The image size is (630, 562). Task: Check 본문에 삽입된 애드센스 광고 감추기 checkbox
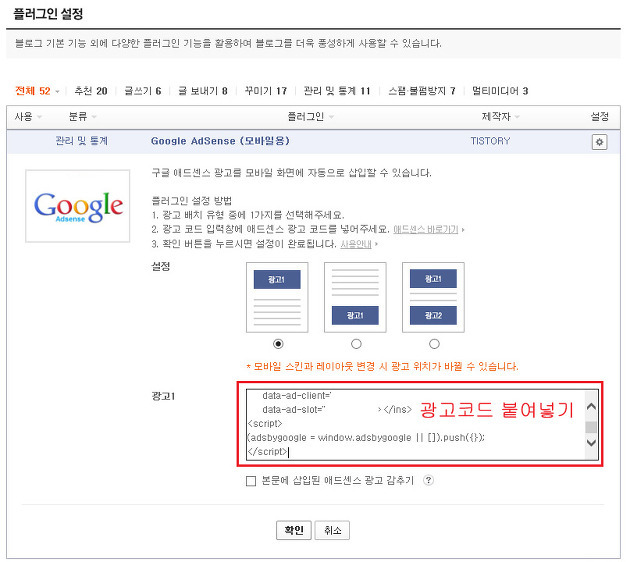pos(251,481)
